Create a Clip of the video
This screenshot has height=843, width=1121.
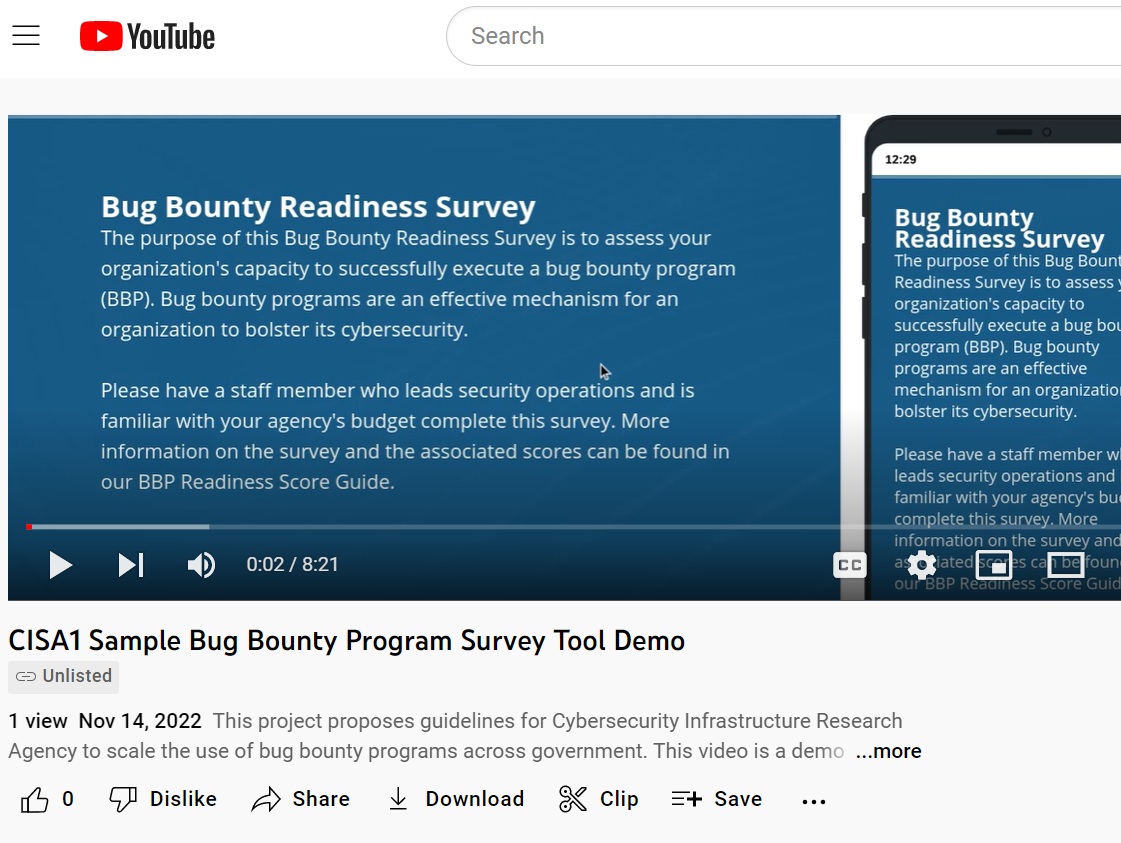tap(598, 799)
